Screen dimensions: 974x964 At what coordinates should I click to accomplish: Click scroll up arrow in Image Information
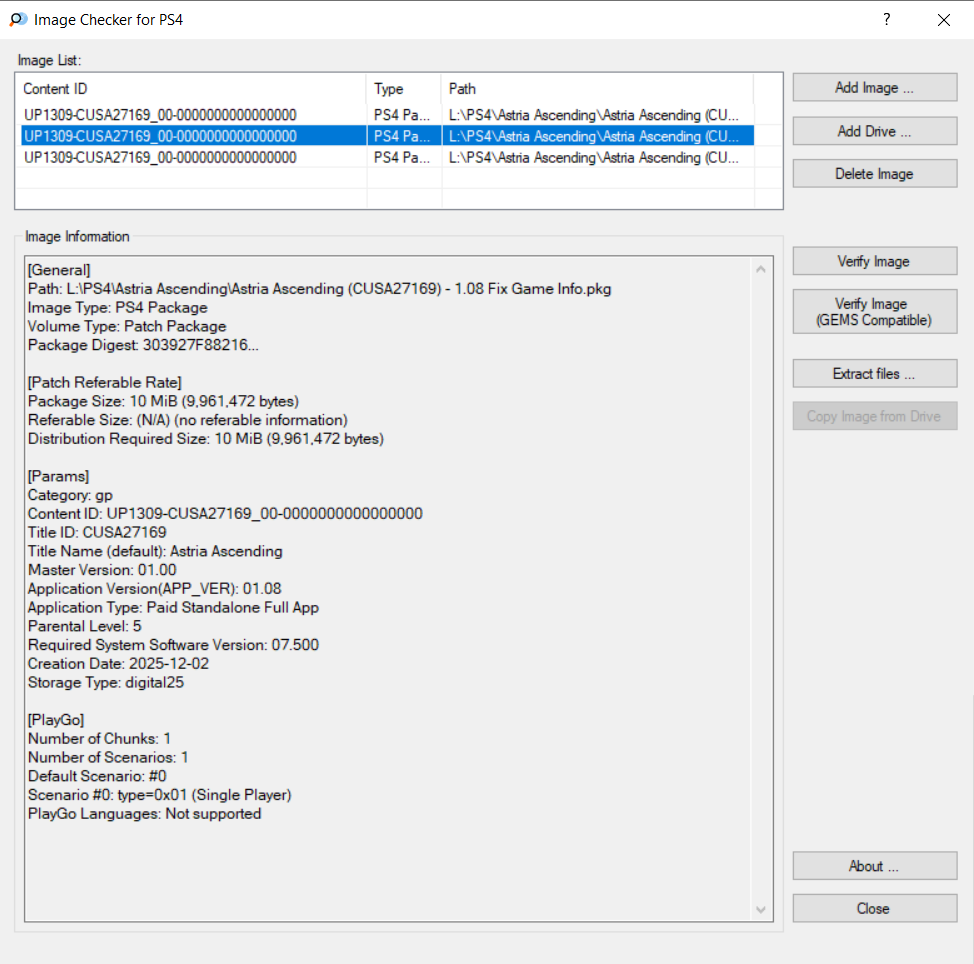(x=762, y=269)
